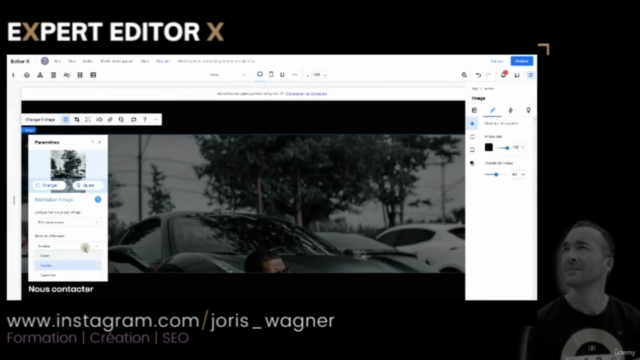Click the link icon on image toolbar
640x360 pixels.
(x=110, y=120)
